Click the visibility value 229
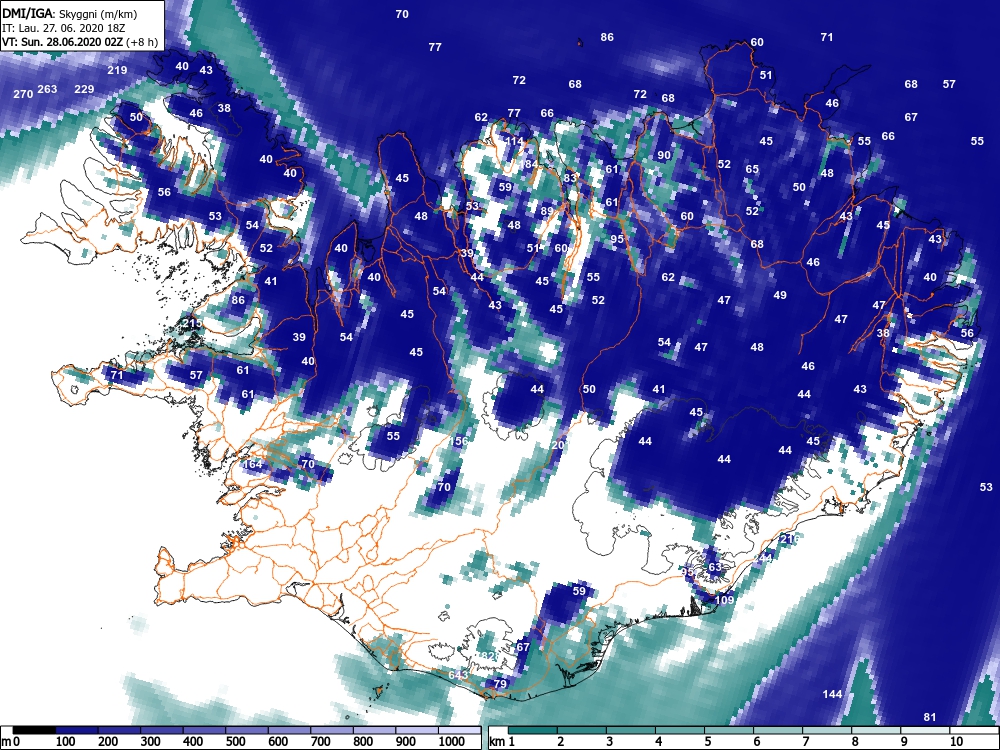Viewport: 1000px width, 750px height. [x=84, y=89]
